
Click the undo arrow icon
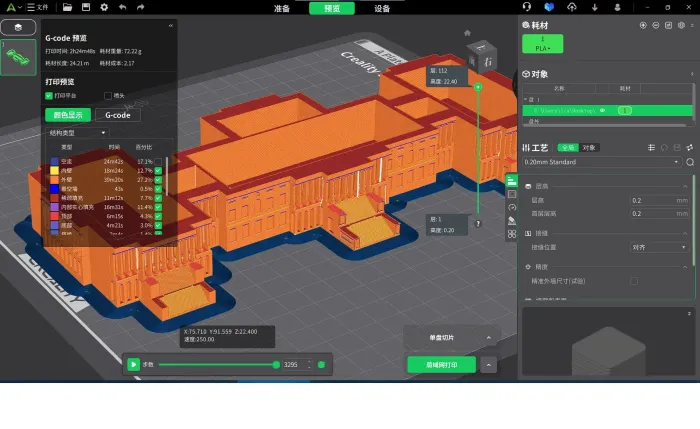point(123,7)
